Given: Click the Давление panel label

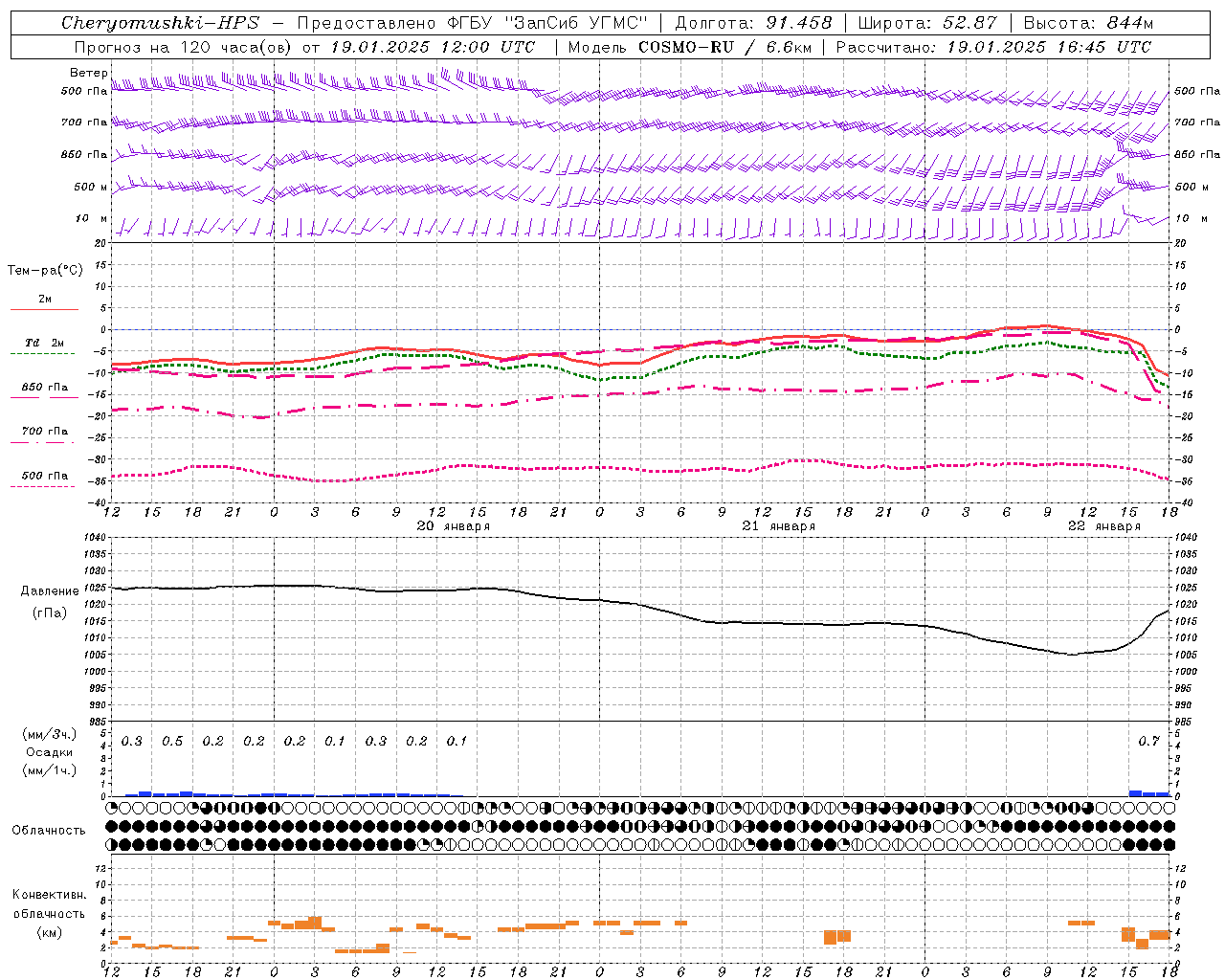Looking at the screenshot, I should point(50,591).
